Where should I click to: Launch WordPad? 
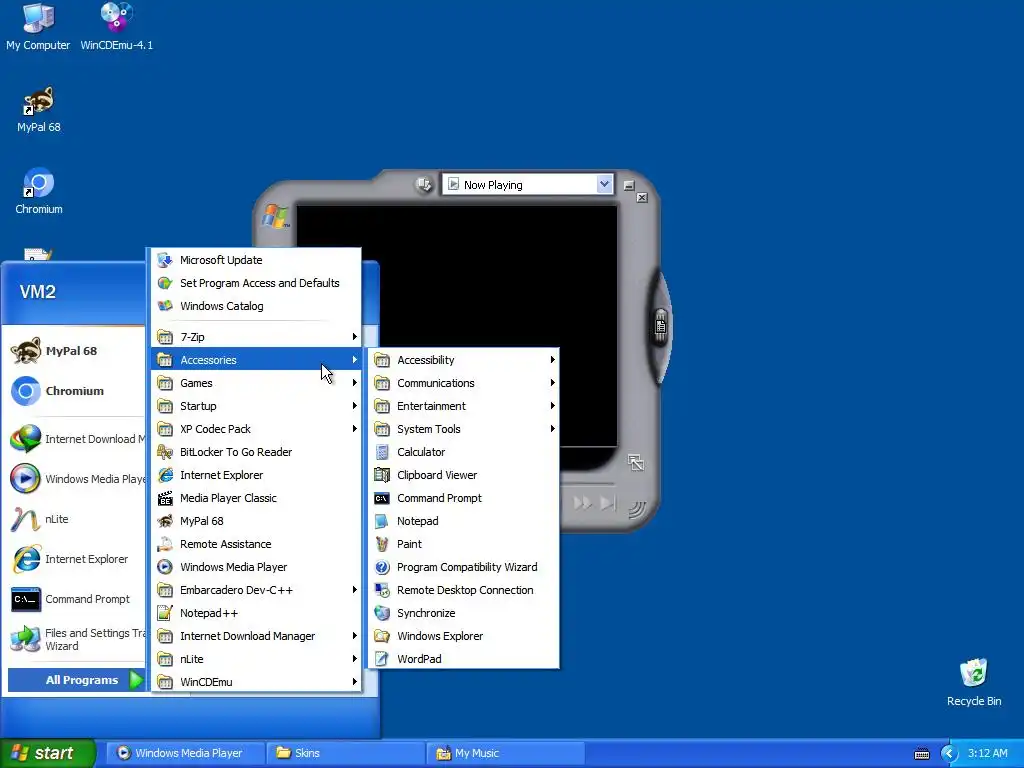[x=464, y=659]
